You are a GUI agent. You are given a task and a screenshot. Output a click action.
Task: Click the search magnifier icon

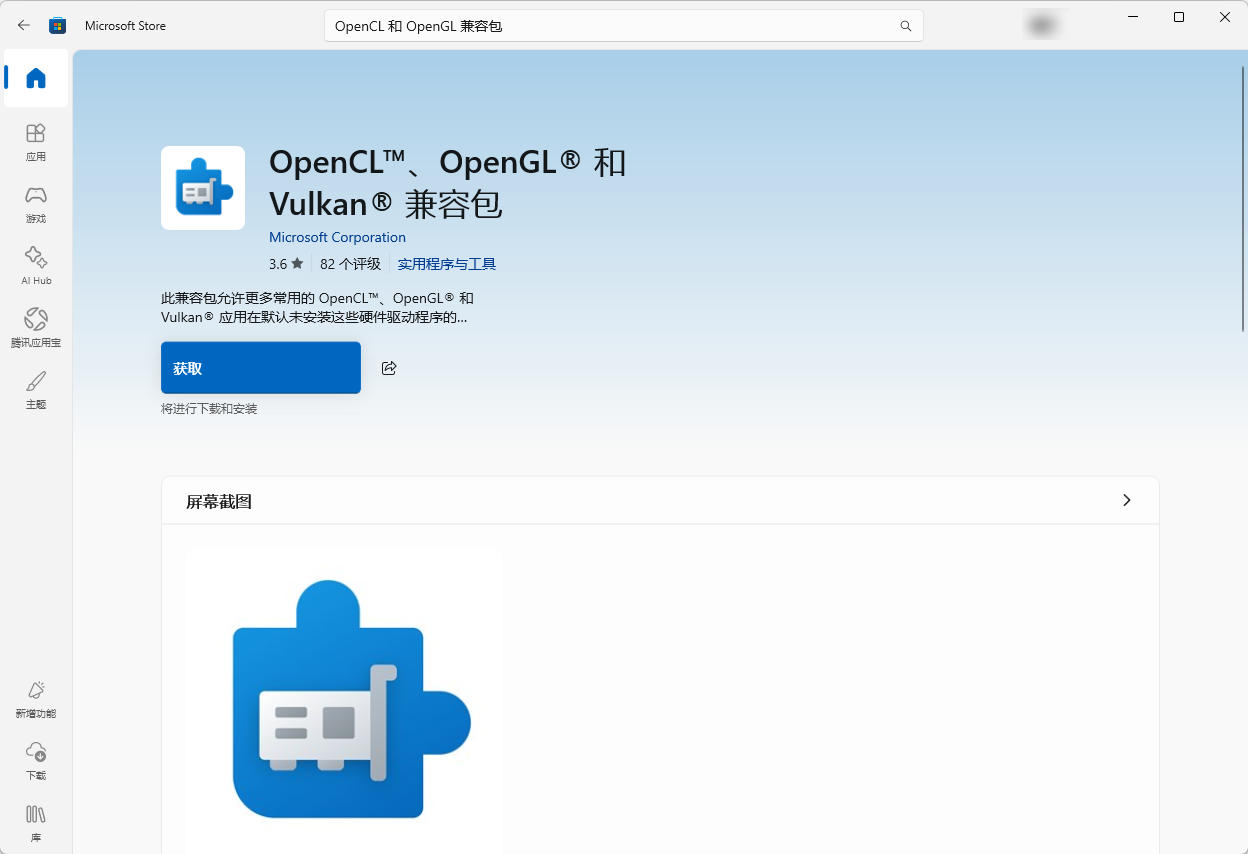tap(905, 26)
